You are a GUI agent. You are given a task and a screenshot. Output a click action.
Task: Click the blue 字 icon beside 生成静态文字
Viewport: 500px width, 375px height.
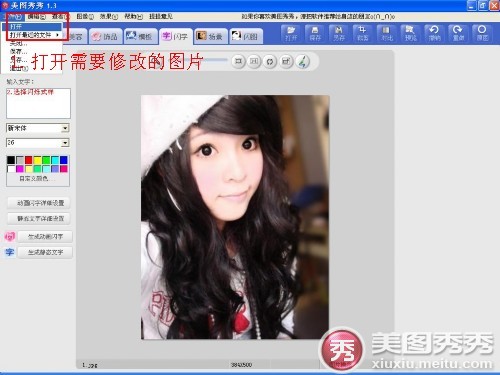10,252
